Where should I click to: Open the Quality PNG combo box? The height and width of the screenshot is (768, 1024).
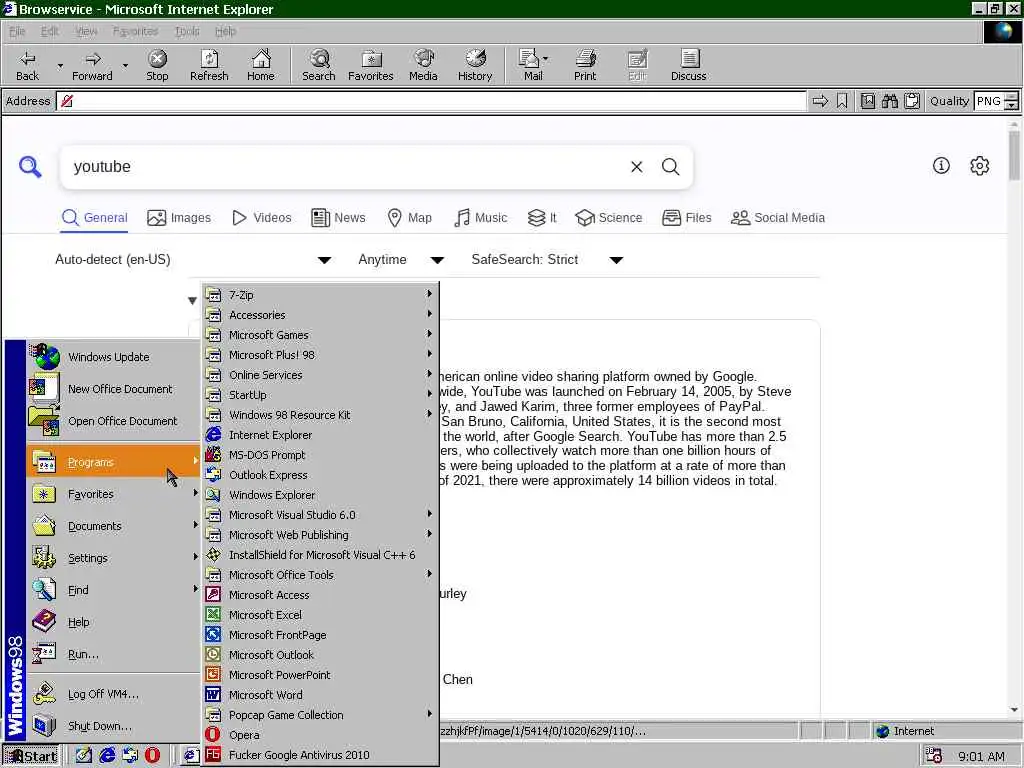click(x=996, y=101)
